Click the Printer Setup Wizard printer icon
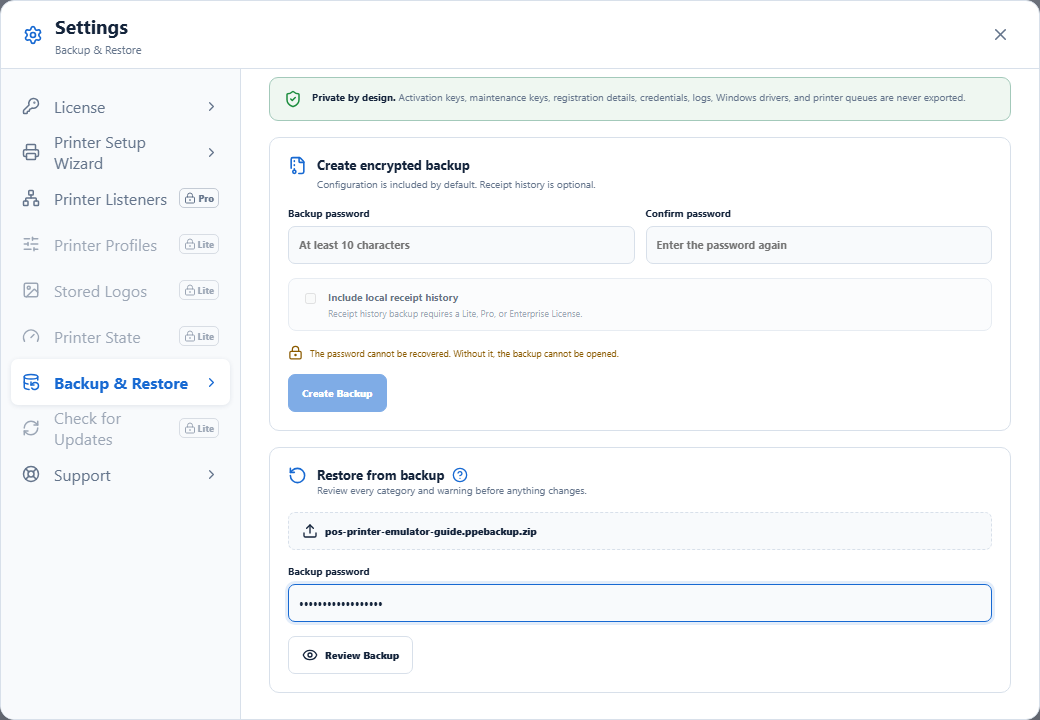The image size is (1040, 720). coord(31,152)
